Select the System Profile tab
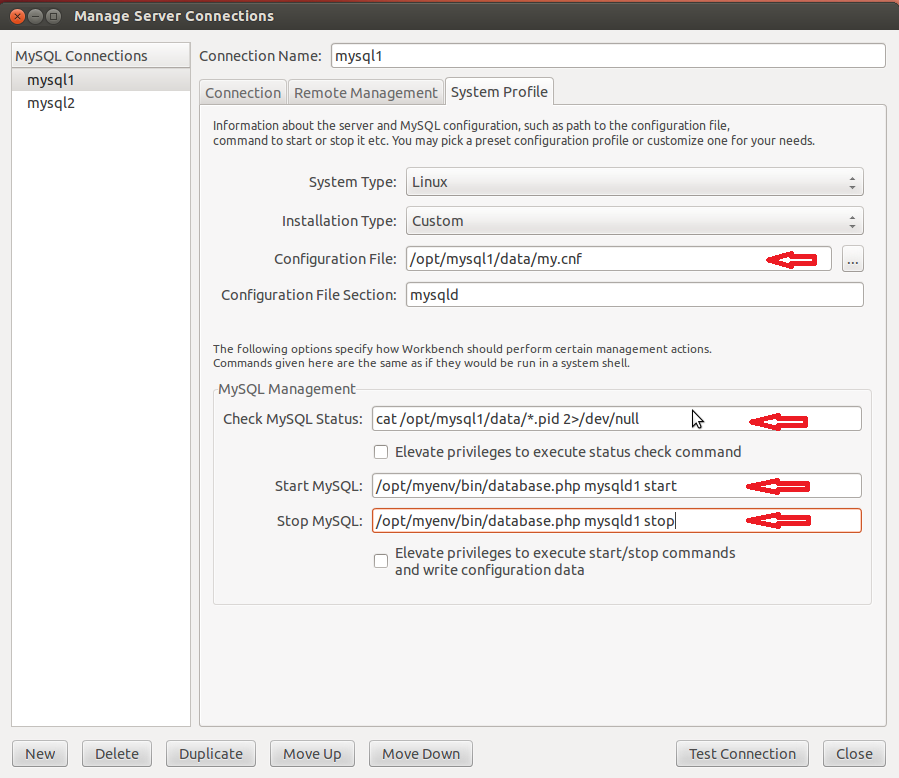Screen dimensions: 899x778 point(499,92)
